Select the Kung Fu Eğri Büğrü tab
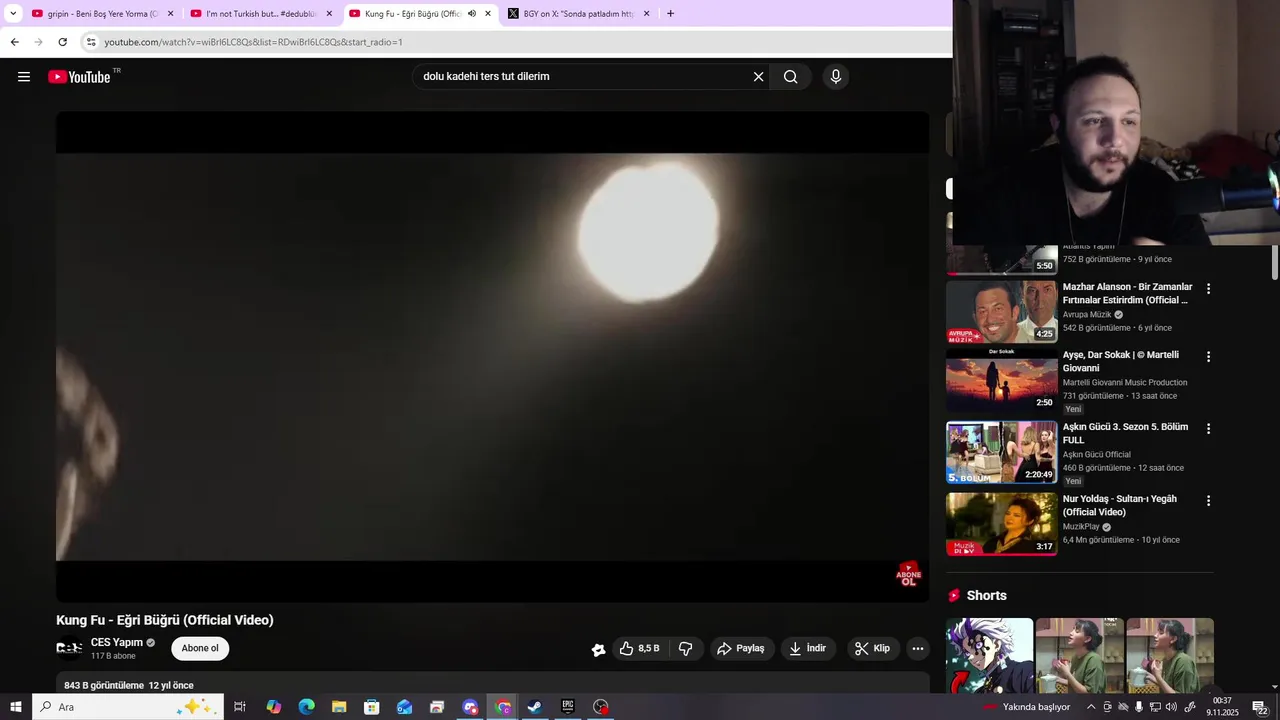Viewport: 1280px width, 720px height. (420, 14)
